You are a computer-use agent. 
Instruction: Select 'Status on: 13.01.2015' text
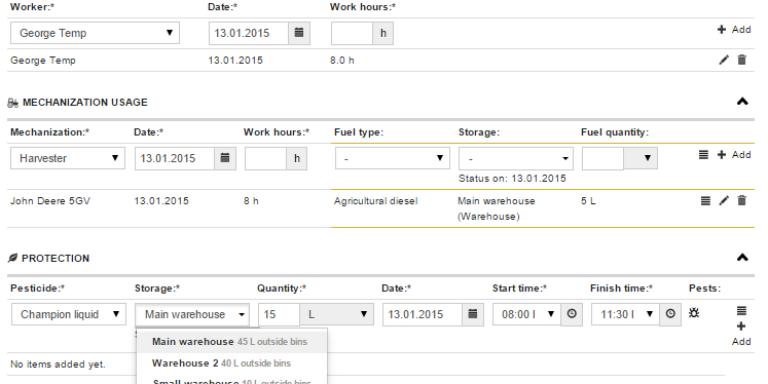click(512, 178)
